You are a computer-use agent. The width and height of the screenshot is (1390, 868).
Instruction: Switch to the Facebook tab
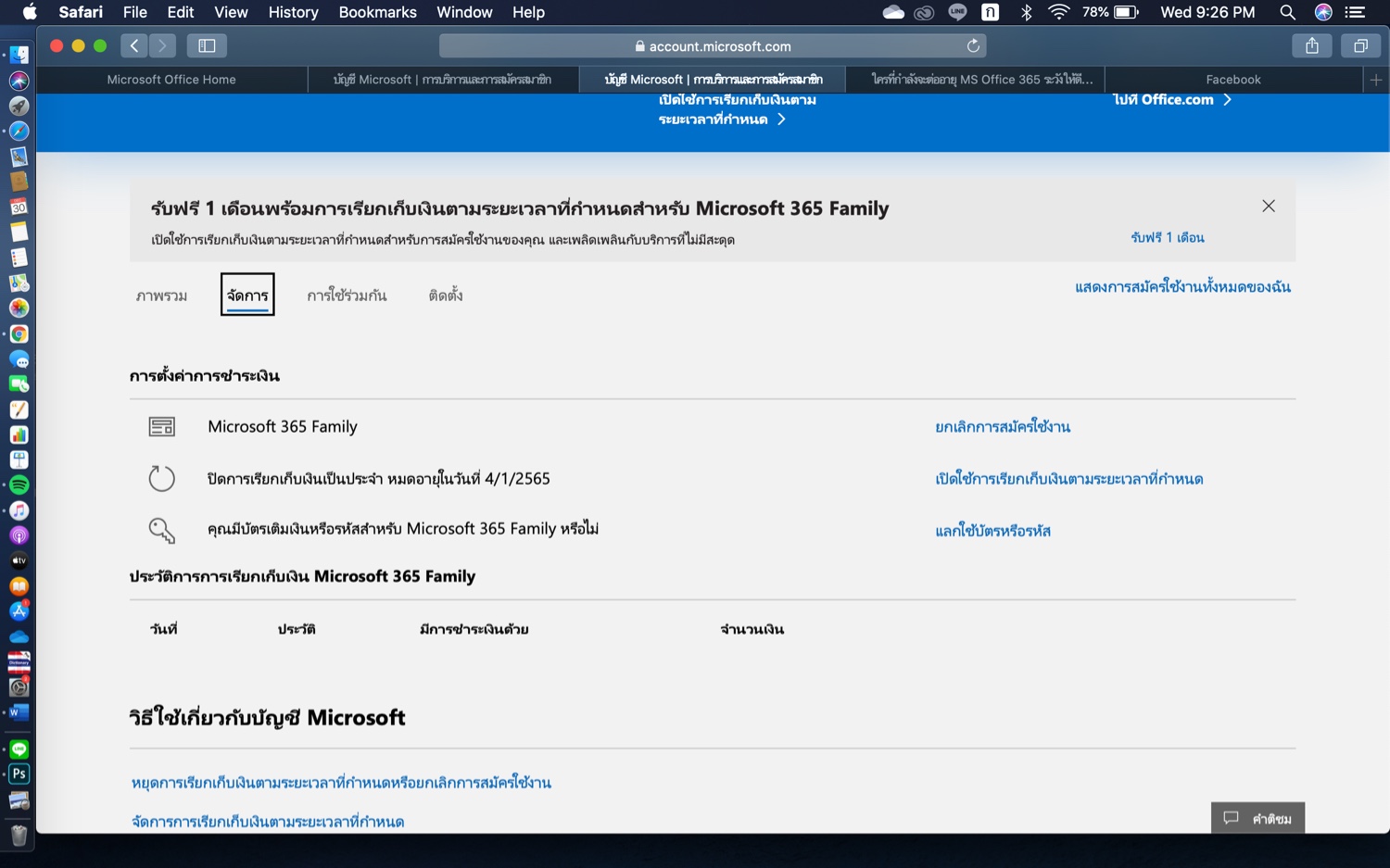[x=1233, y=80]
